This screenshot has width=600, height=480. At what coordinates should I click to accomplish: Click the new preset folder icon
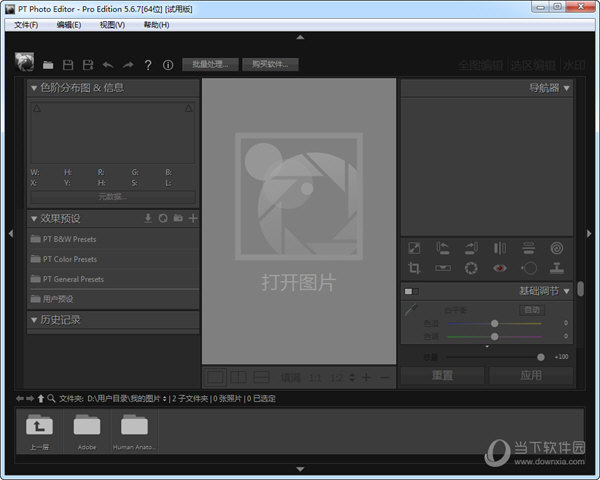[178, 218]
